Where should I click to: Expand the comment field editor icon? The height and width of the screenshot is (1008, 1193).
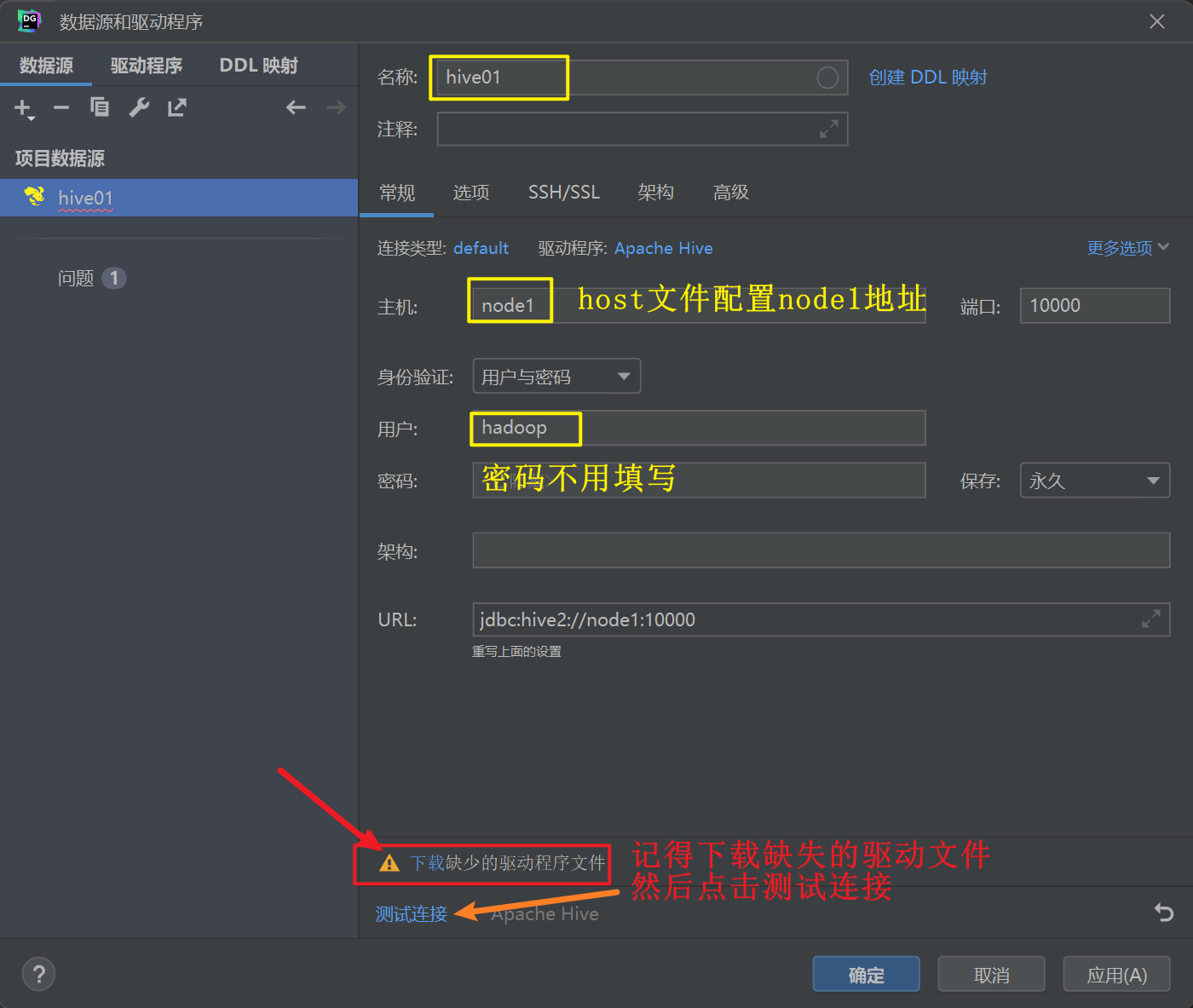coord(829,129)
